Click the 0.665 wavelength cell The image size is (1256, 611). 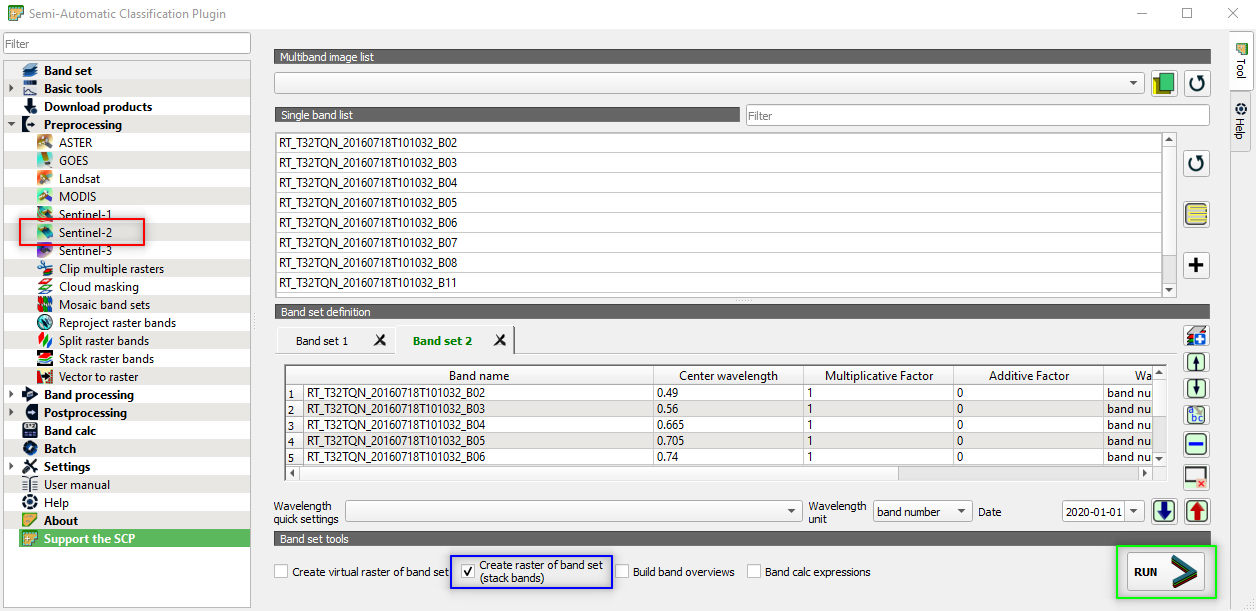tap(728, 425)
